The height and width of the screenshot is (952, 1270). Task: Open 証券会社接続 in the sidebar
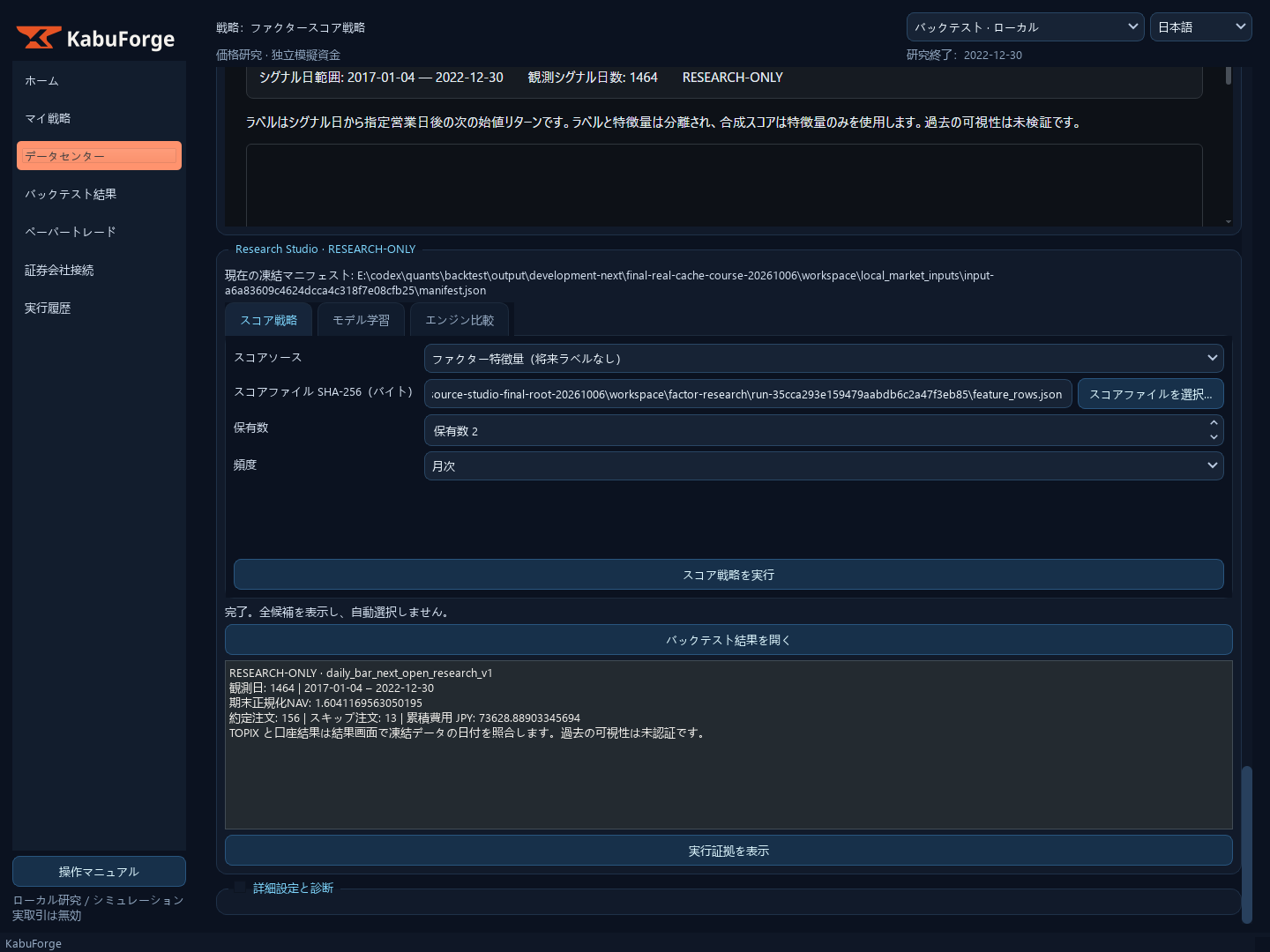[x=99, y=270]
